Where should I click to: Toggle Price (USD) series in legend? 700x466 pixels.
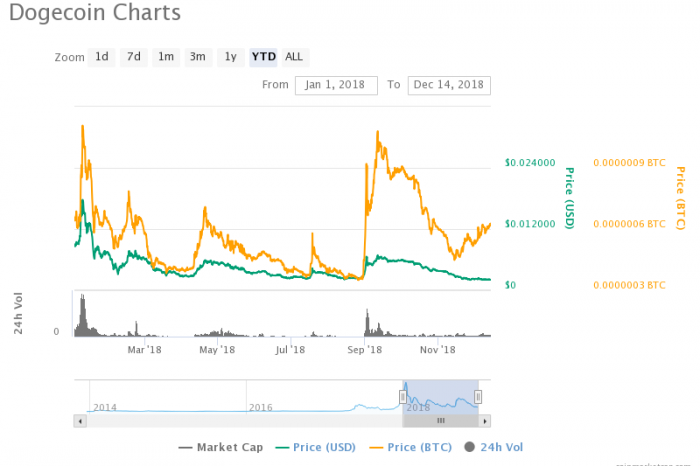click(316, 447)
